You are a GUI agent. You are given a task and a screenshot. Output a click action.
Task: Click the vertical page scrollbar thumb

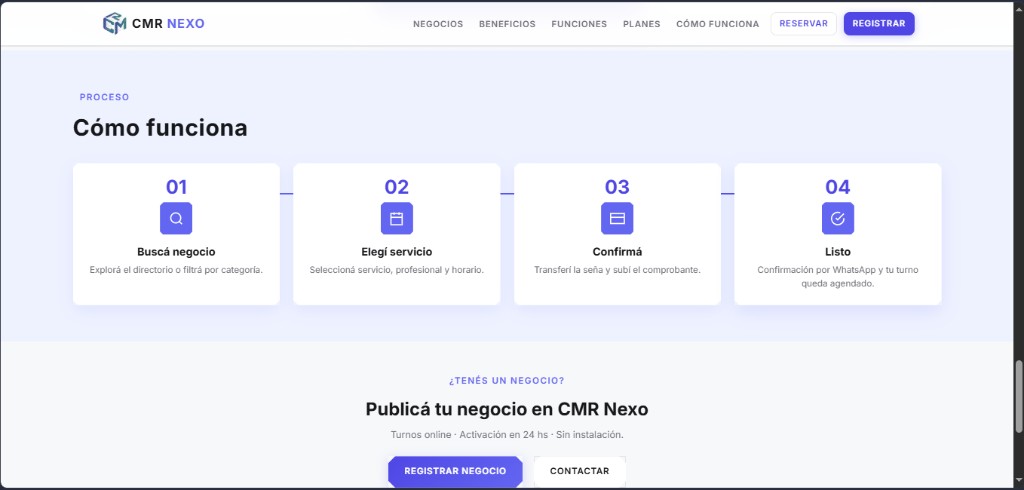[x=1018, y=396]
